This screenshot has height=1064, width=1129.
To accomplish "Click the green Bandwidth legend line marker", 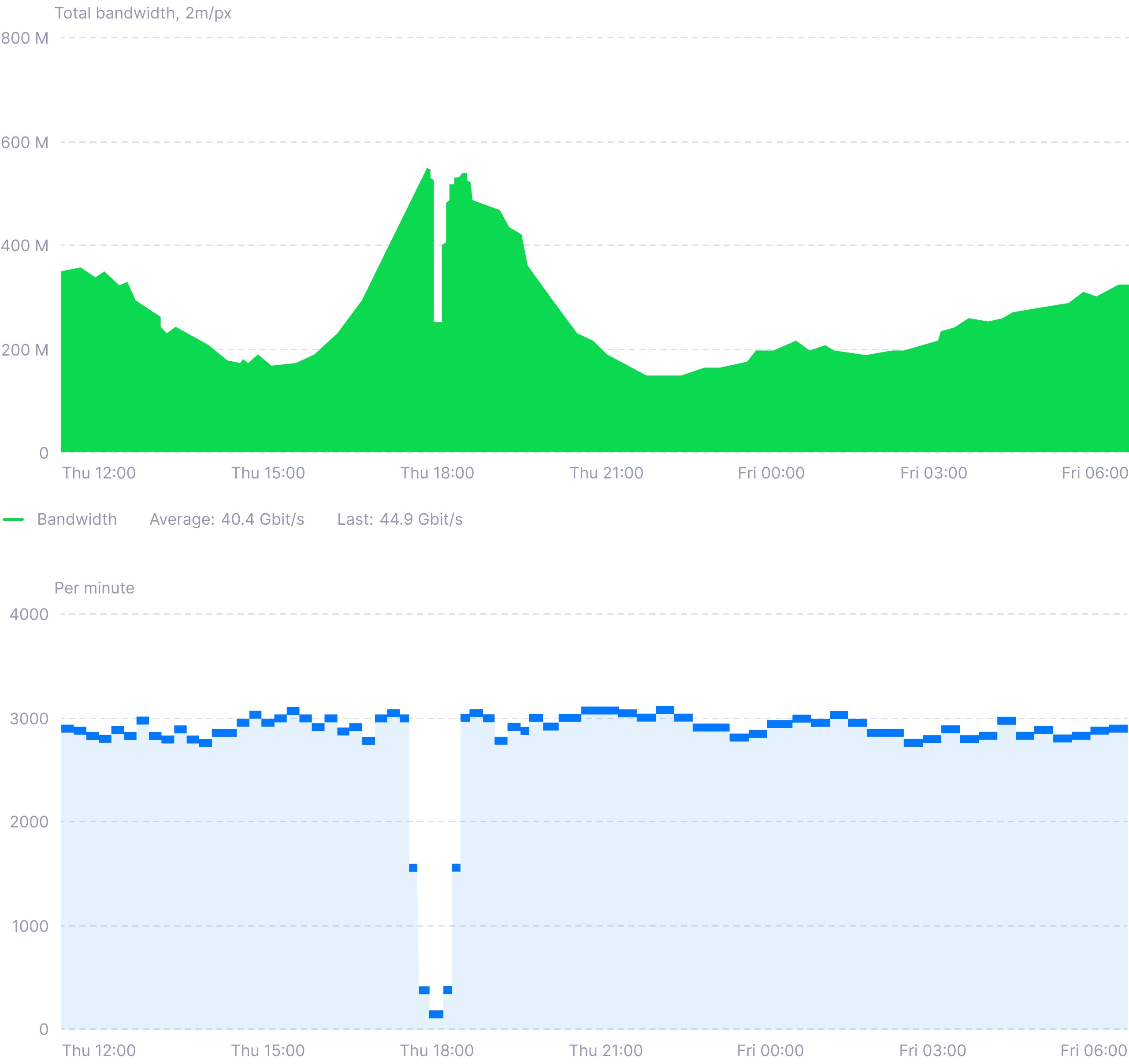I will [x=13, y=519].
